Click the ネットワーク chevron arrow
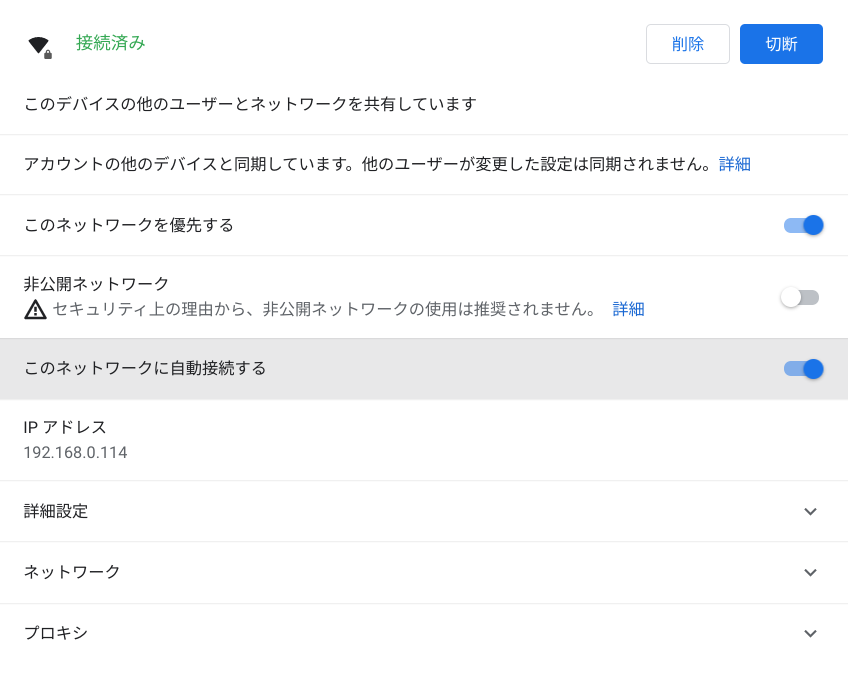This screenshot has height=688, width=848. (x=810, y=572)
